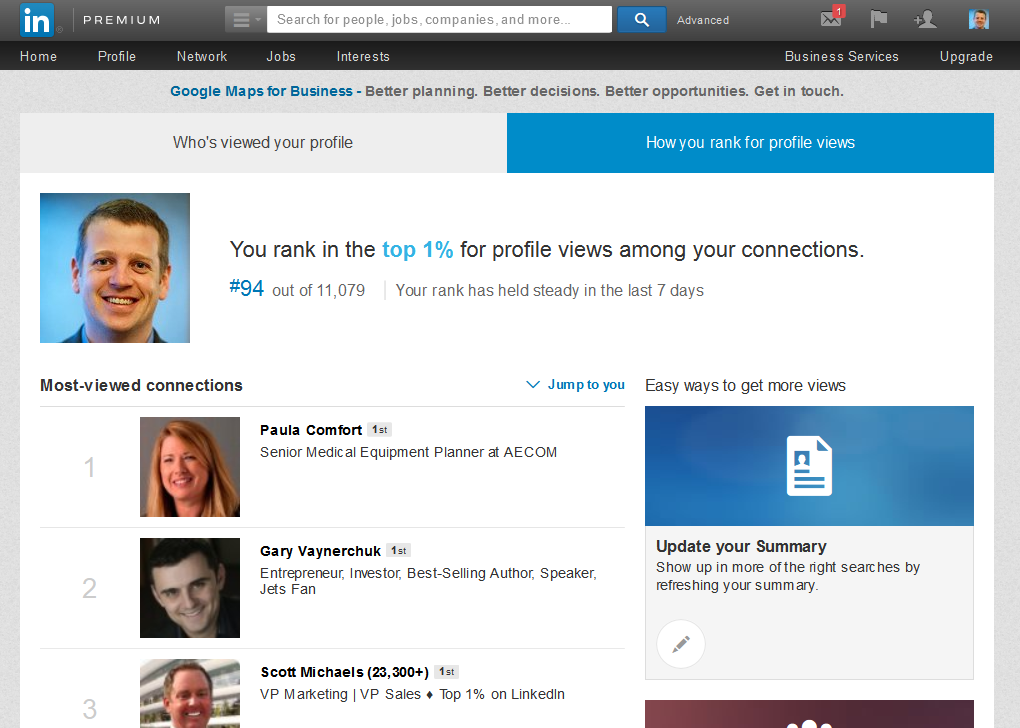Open the Interests menu
Screen dimensions: 1020x728
[363, 56]
